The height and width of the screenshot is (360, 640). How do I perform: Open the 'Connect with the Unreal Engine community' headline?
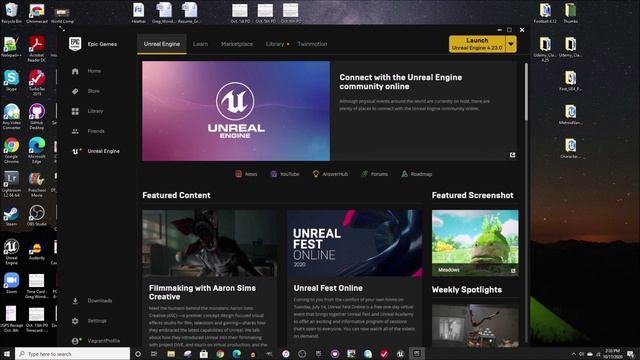(x=400, y=82)
